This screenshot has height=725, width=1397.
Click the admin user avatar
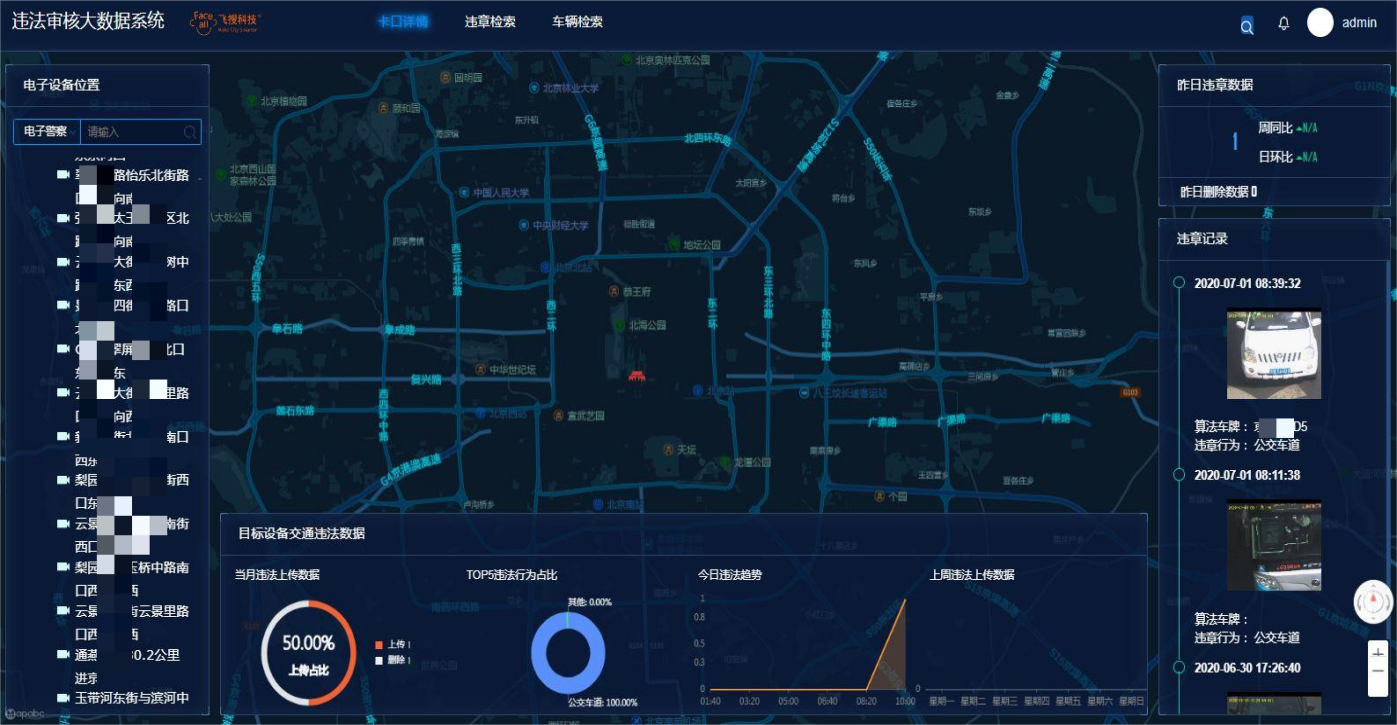point(1320,23)
